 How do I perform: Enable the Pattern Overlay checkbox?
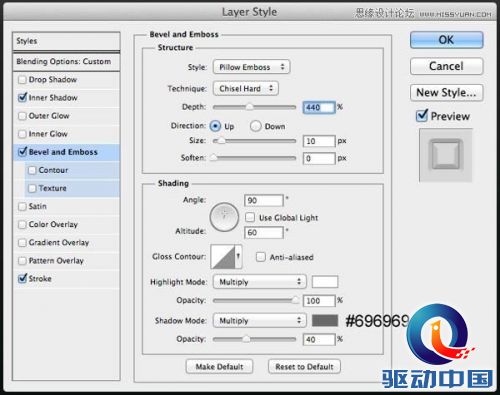(22, 260)
